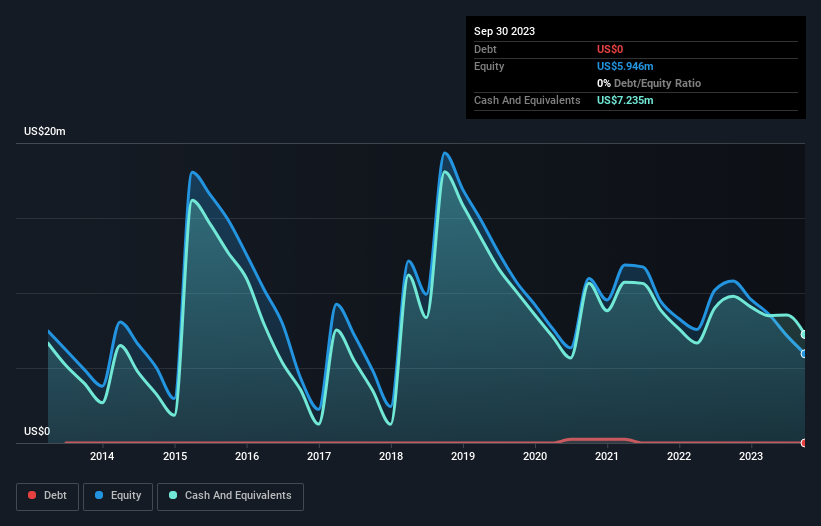Click the Equity row label in tooltip
This screenshot has width=821, height=526.
[x=489, y=66]
